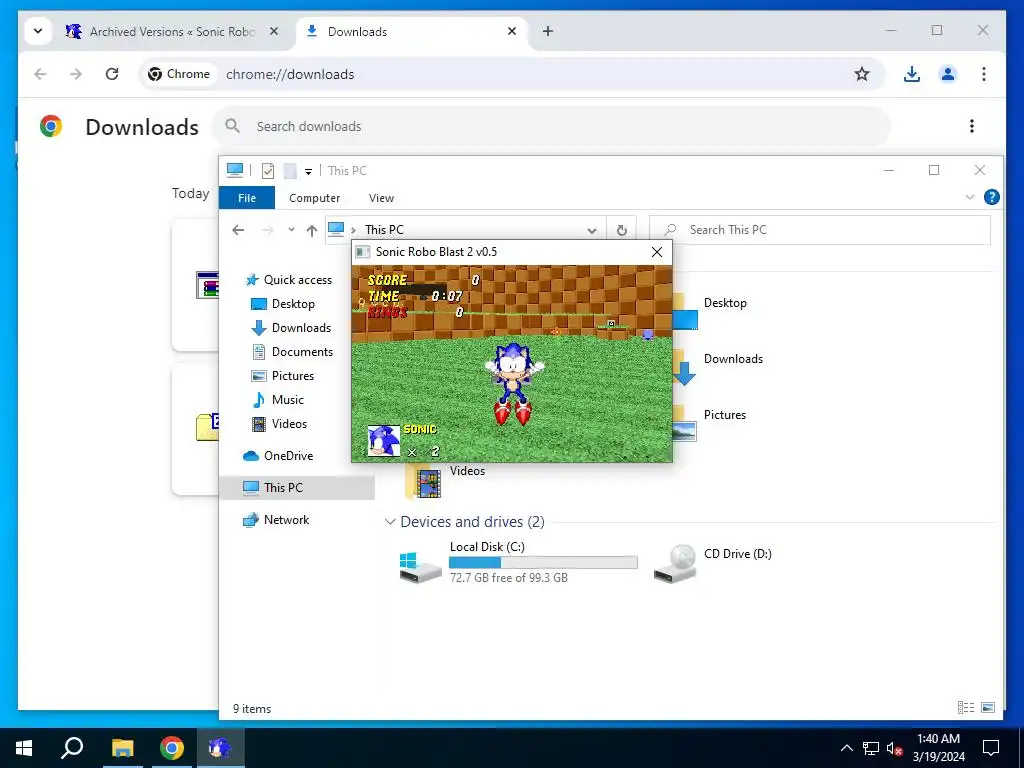Close the Downloads browser tab
Viewport: 1024px width, 768px height.
(512, 31)
